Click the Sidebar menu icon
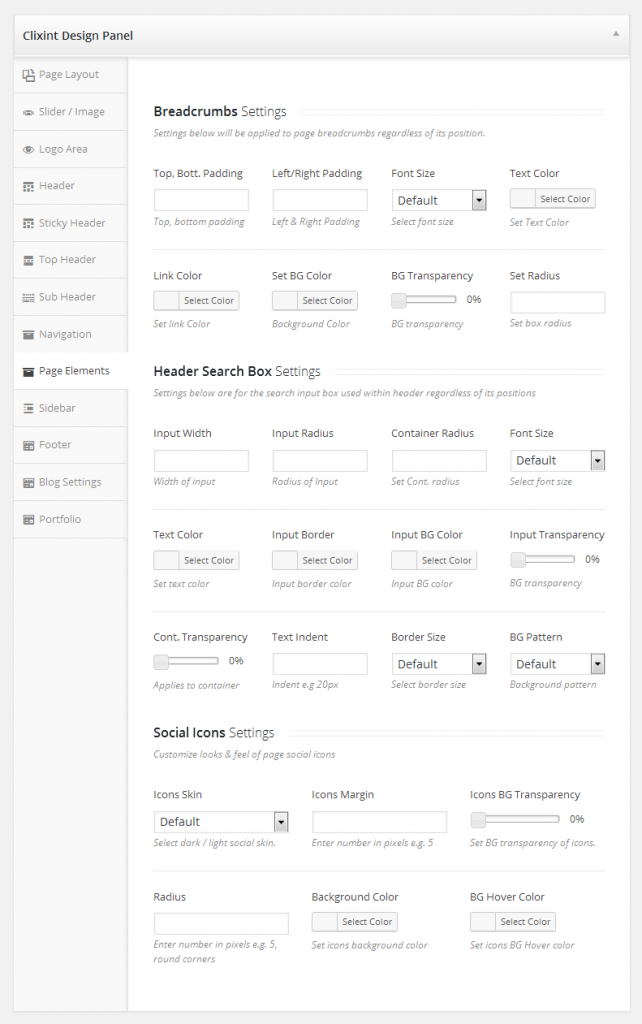The width and height of the screenshot is (642, 1024). coord(29,409)
